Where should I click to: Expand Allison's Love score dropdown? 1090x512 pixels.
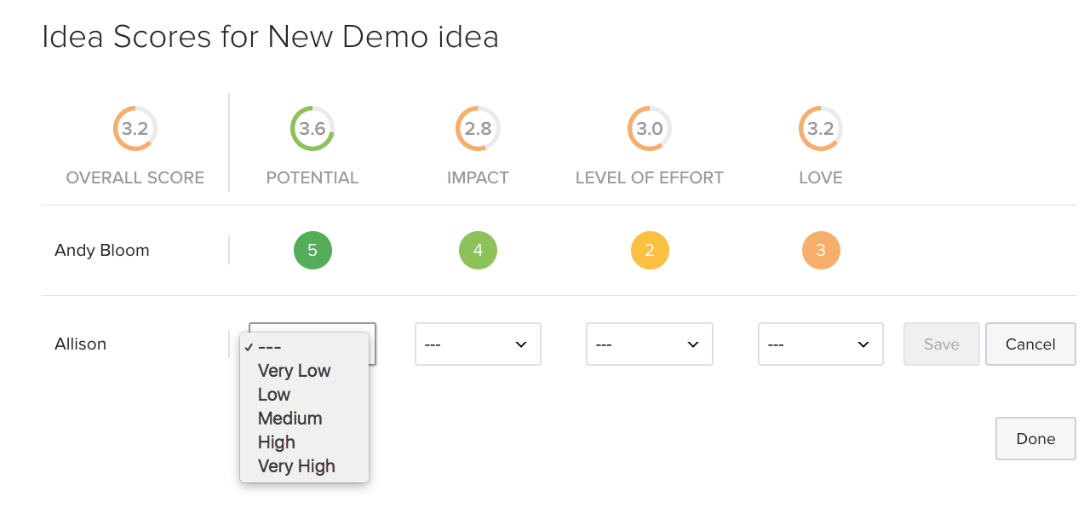tap(820, 344)
